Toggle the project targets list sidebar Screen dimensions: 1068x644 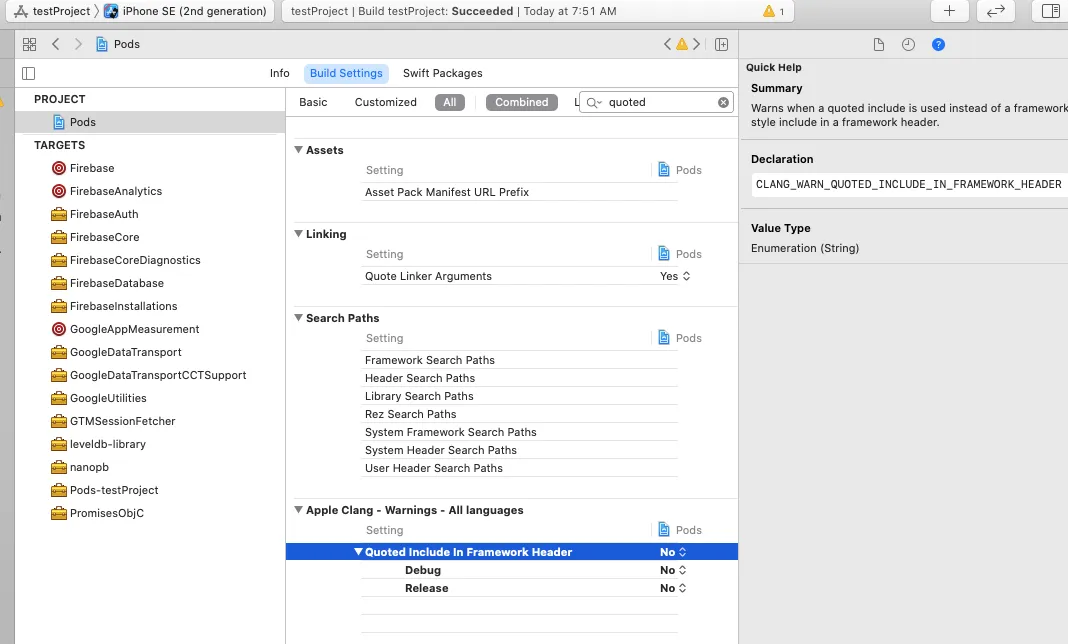coord(29,73)
